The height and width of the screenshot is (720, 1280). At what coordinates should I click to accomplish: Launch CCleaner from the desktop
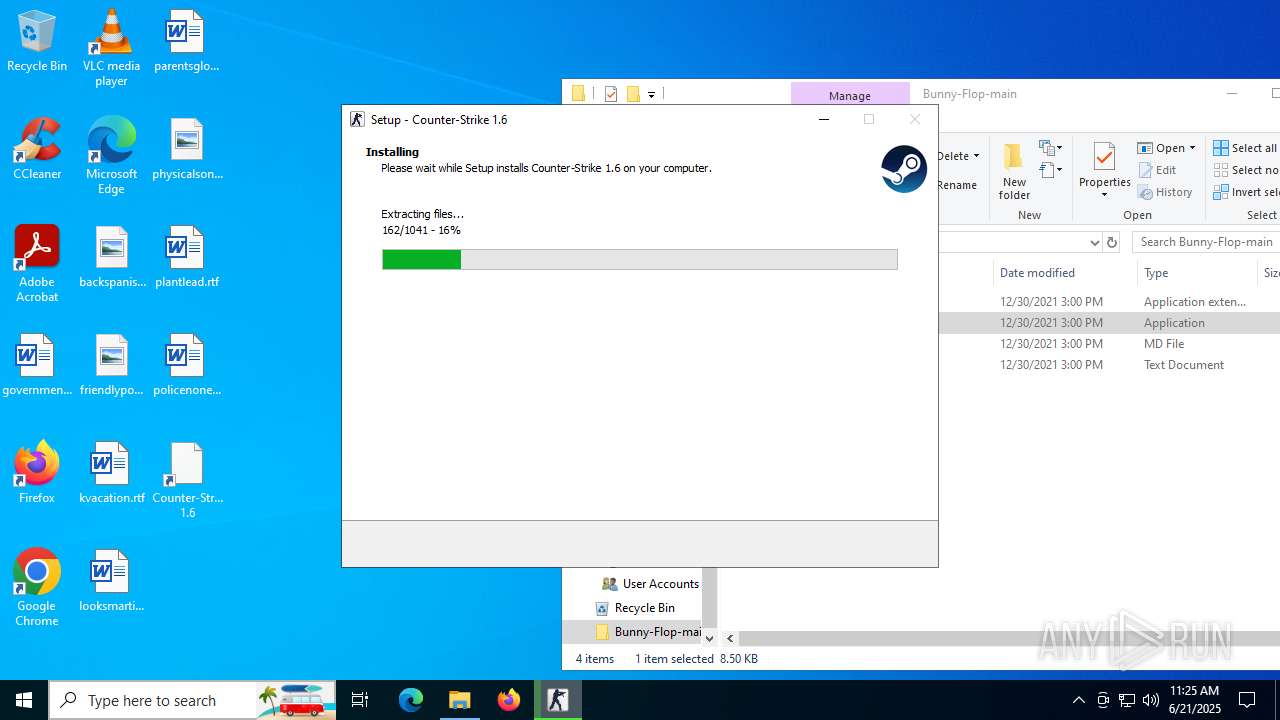(x=37, y=150)
